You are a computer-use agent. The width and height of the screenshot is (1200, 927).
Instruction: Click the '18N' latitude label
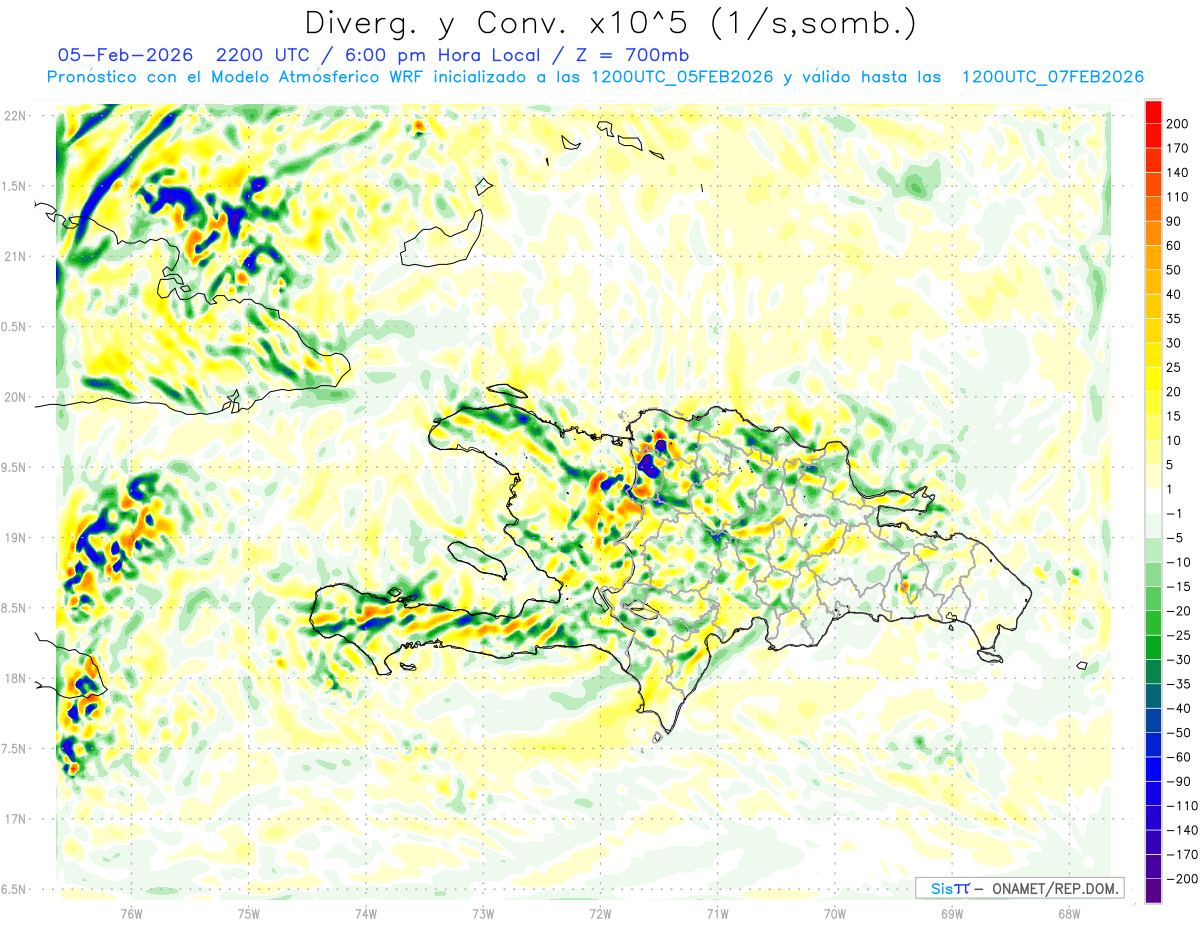pyautogui.click(x=15, y=678)
